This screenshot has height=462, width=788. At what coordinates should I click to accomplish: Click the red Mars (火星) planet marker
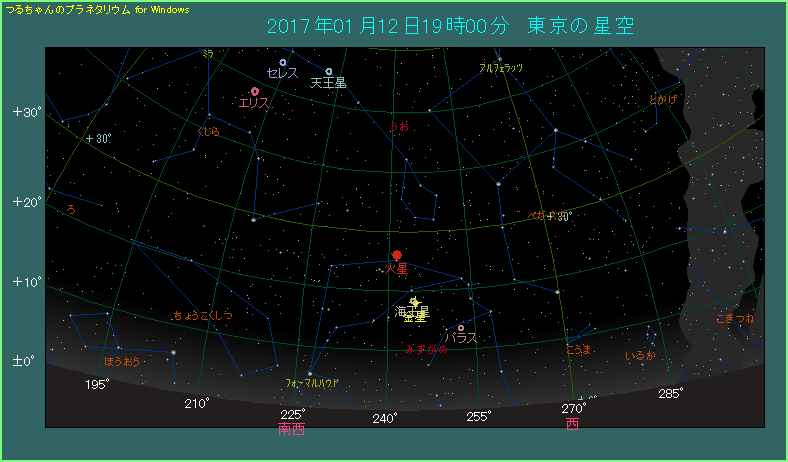[397, 255]
